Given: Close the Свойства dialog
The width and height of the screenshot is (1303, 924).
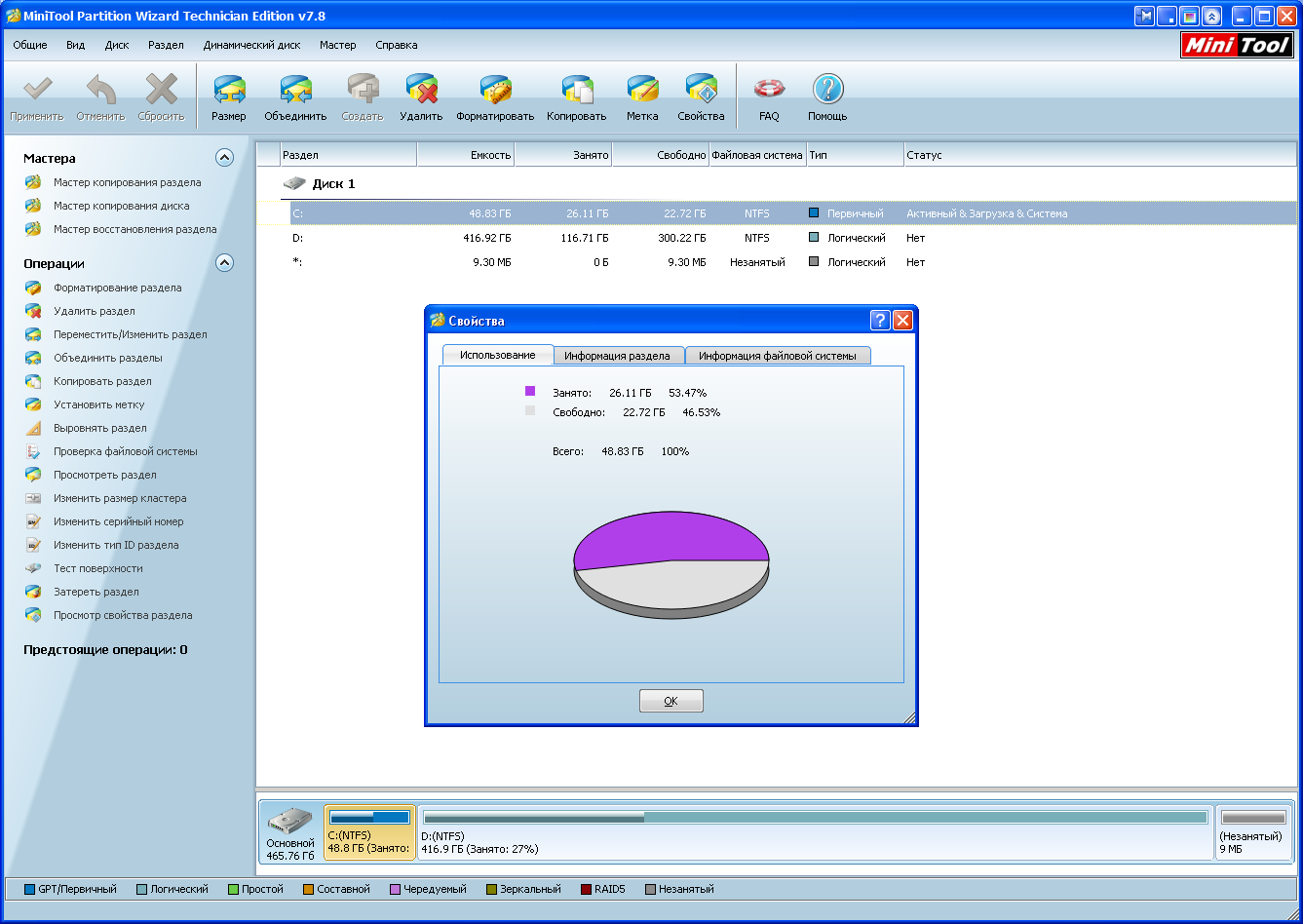Looking at the screenshot, I should coord(902,320).
